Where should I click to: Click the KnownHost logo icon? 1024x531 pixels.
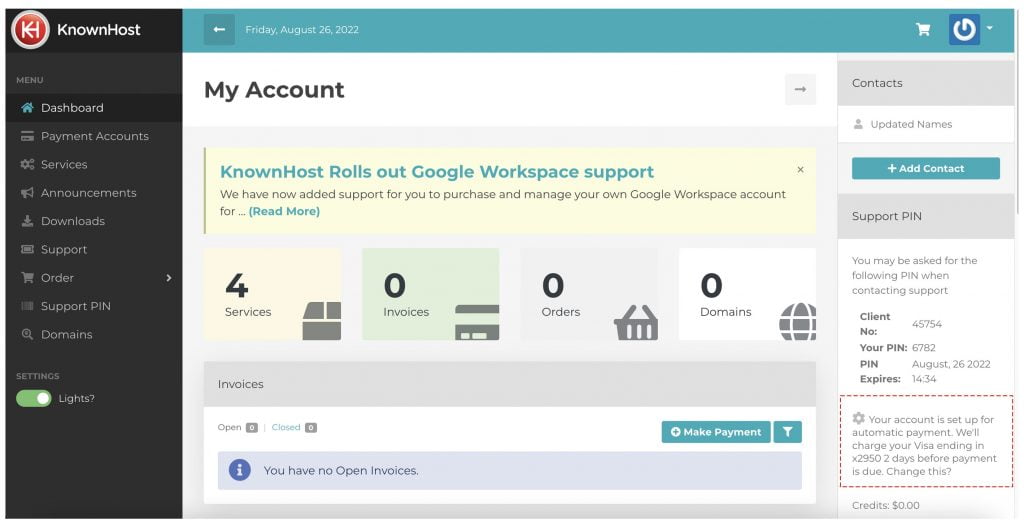tap(30, 29)
